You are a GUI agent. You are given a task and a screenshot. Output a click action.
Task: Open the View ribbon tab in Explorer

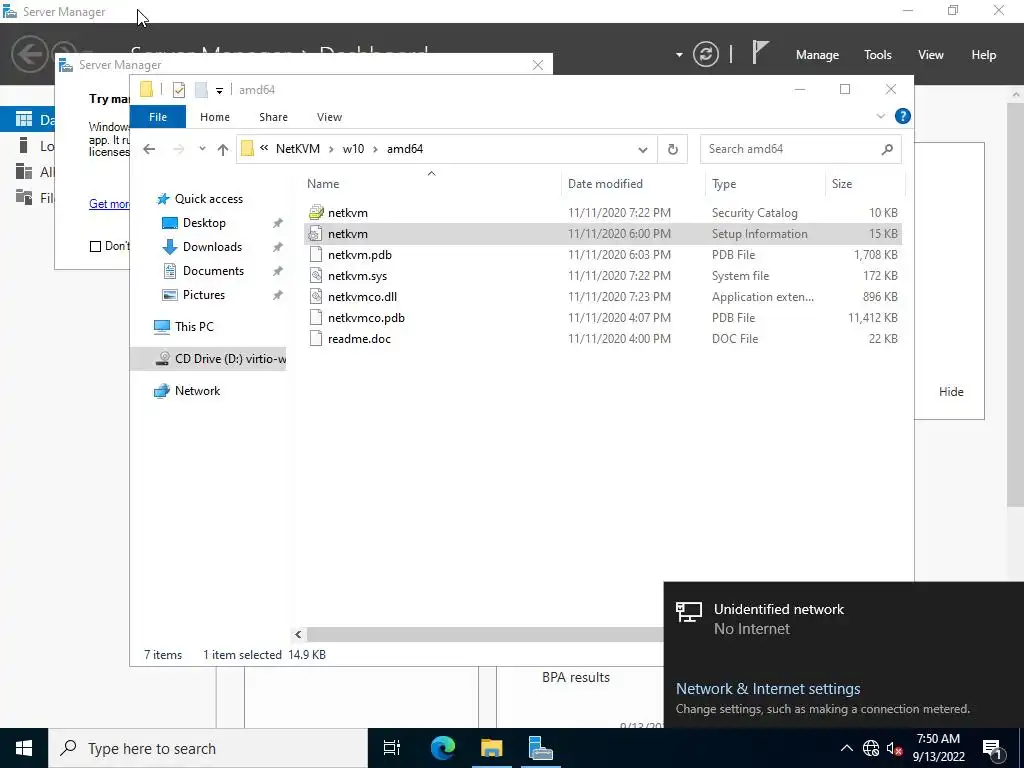tap(329, 117)
